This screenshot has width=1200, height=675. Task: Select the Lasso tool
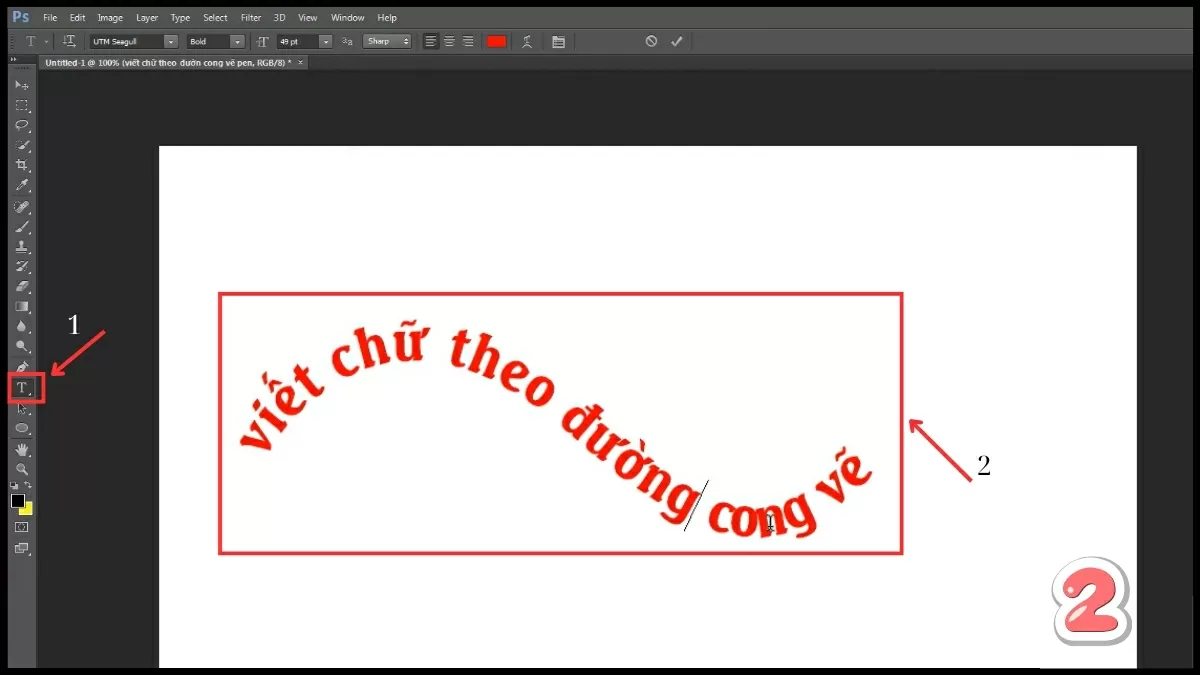[22, 125]
